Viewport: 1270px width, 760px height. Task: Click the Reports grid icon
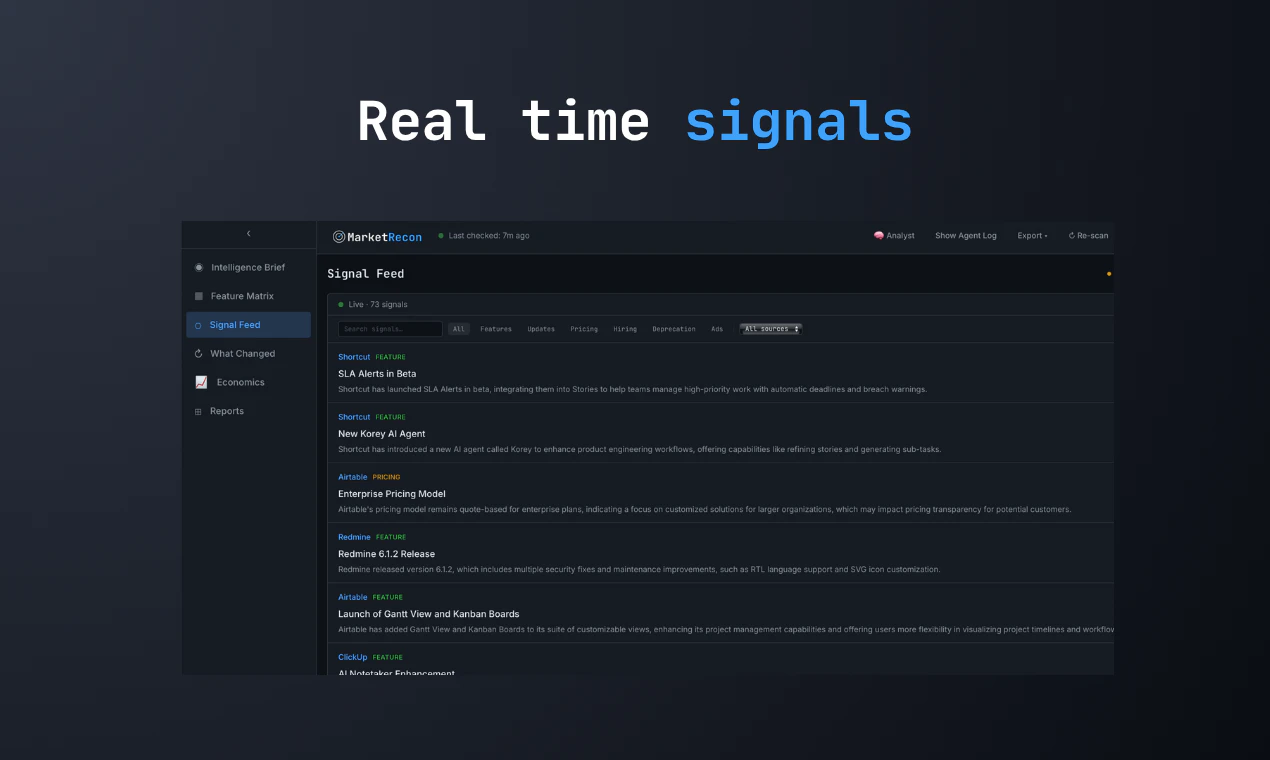(198, 411)
